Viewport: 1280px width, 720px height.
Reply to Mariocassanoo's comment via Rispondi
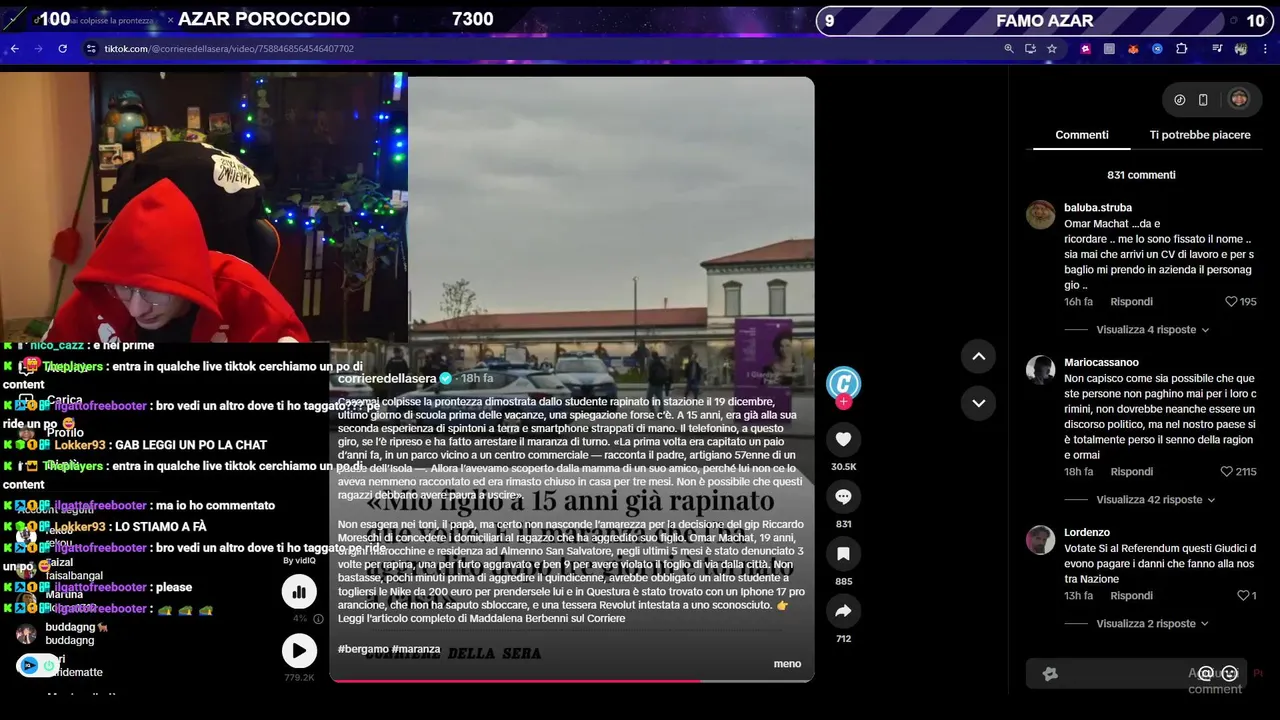click(x=1131, y=472)
